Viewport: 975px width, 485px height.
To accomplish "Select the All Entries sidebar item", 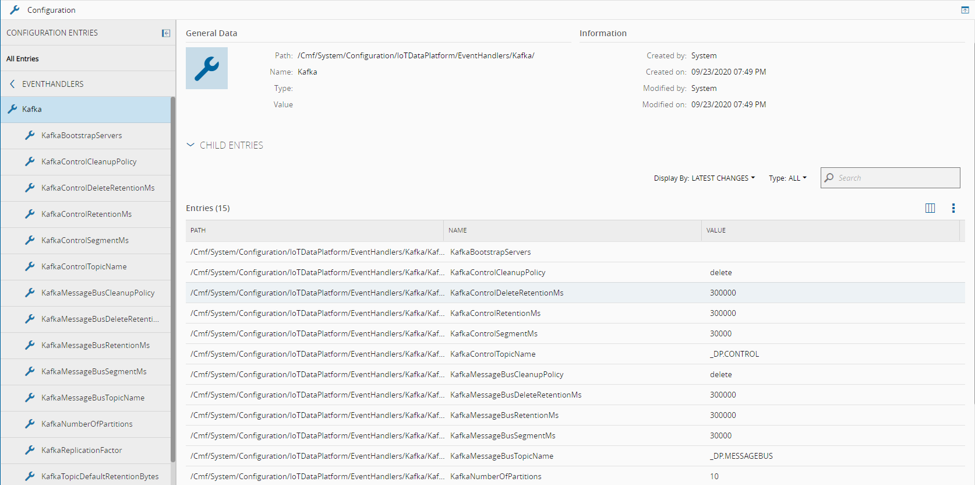I will click(23, 59).
